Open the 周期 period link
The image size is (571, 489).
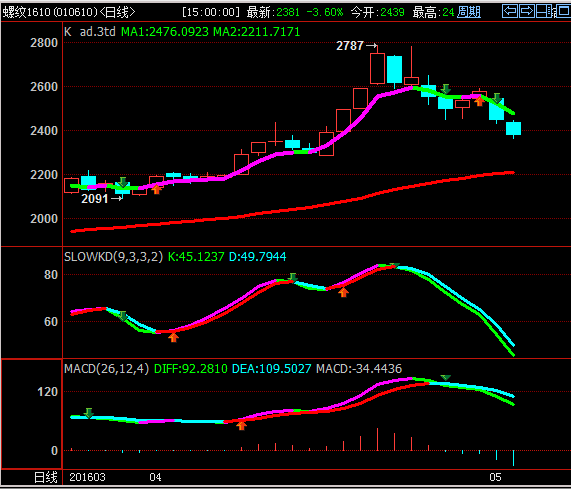[469, 12]
